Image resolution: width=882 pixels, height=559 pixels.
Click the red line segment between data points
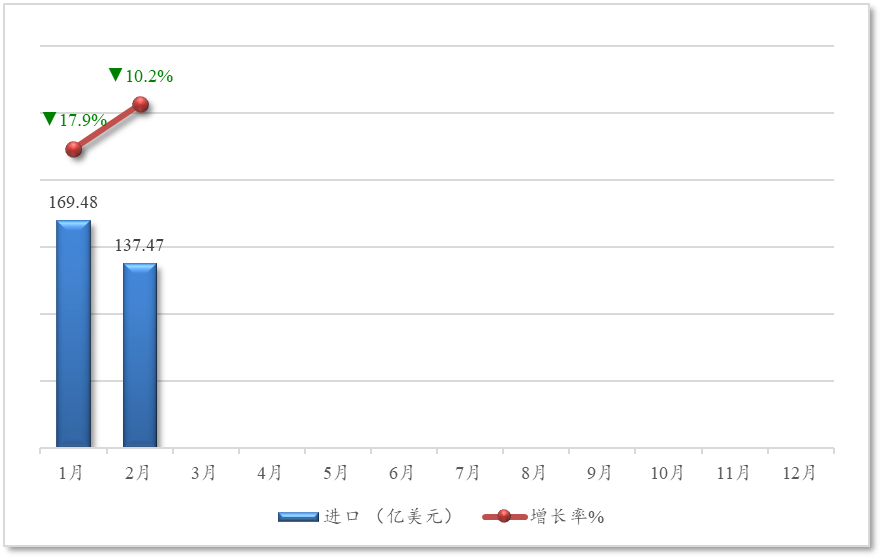point(107,127)
